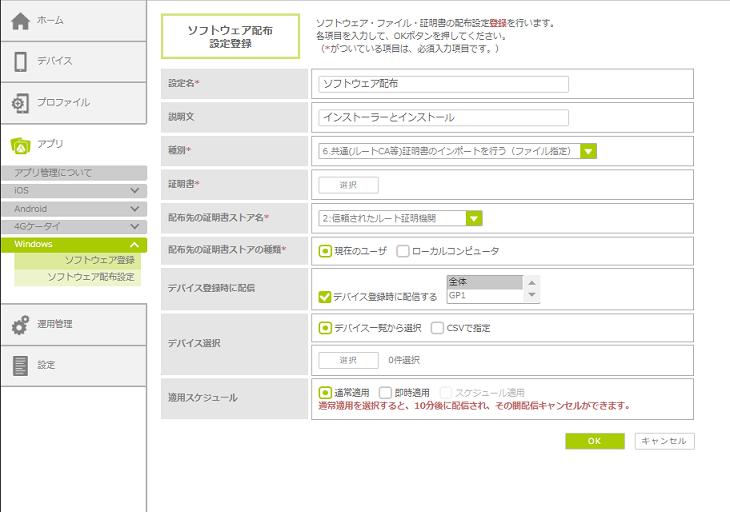Screen dimensions: 730x512
Task: Open ソフトウェア登録 menu item
Action: coord(99,260)
